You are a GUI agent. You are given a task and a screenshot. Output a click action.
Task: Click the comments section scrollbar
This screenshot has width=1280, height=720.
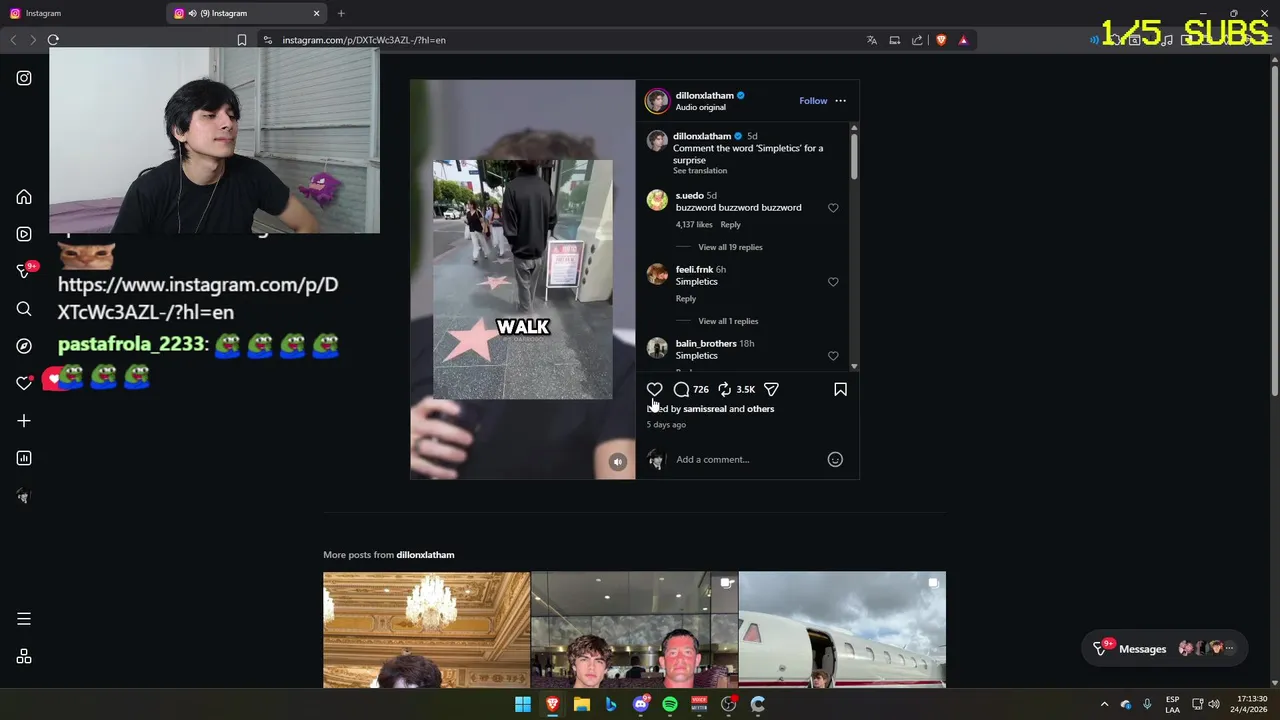click(x=854, y=155)
